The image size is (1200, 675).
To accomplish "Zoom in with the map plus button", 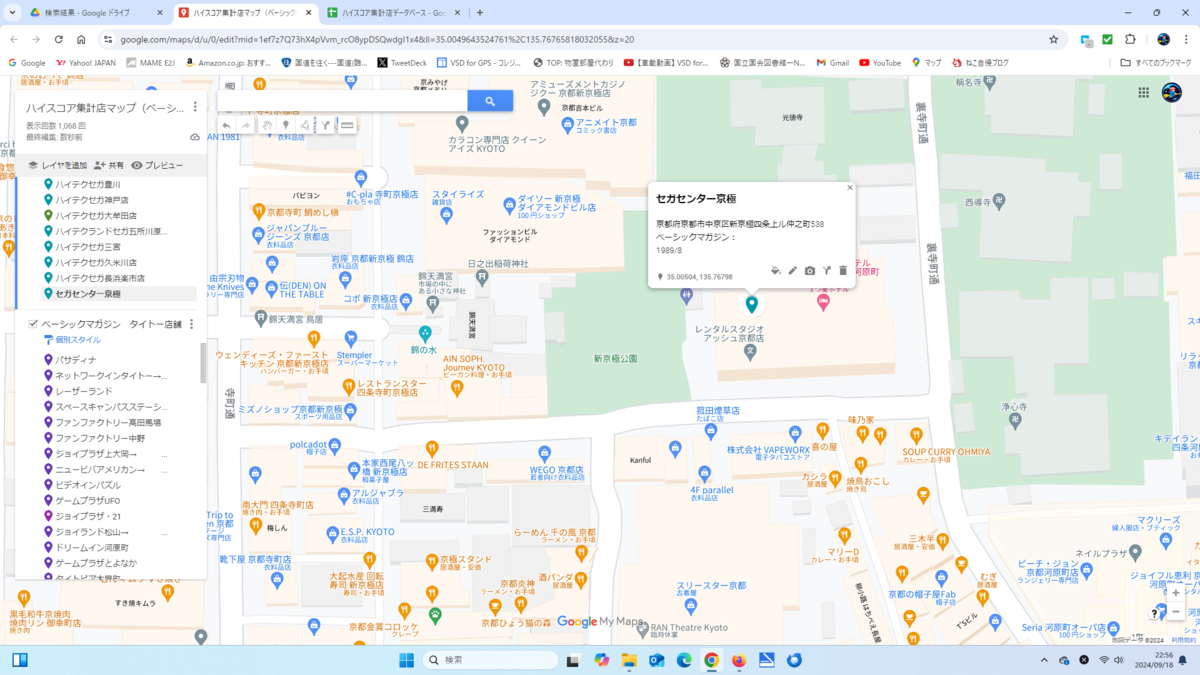I will coord(1175,592).
